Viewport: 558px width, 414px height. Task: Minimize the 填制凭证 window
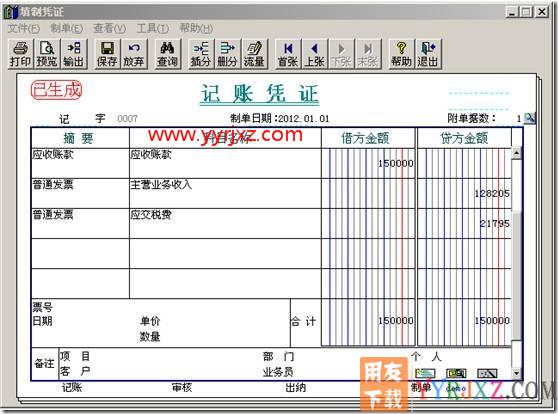coord(512,12)
